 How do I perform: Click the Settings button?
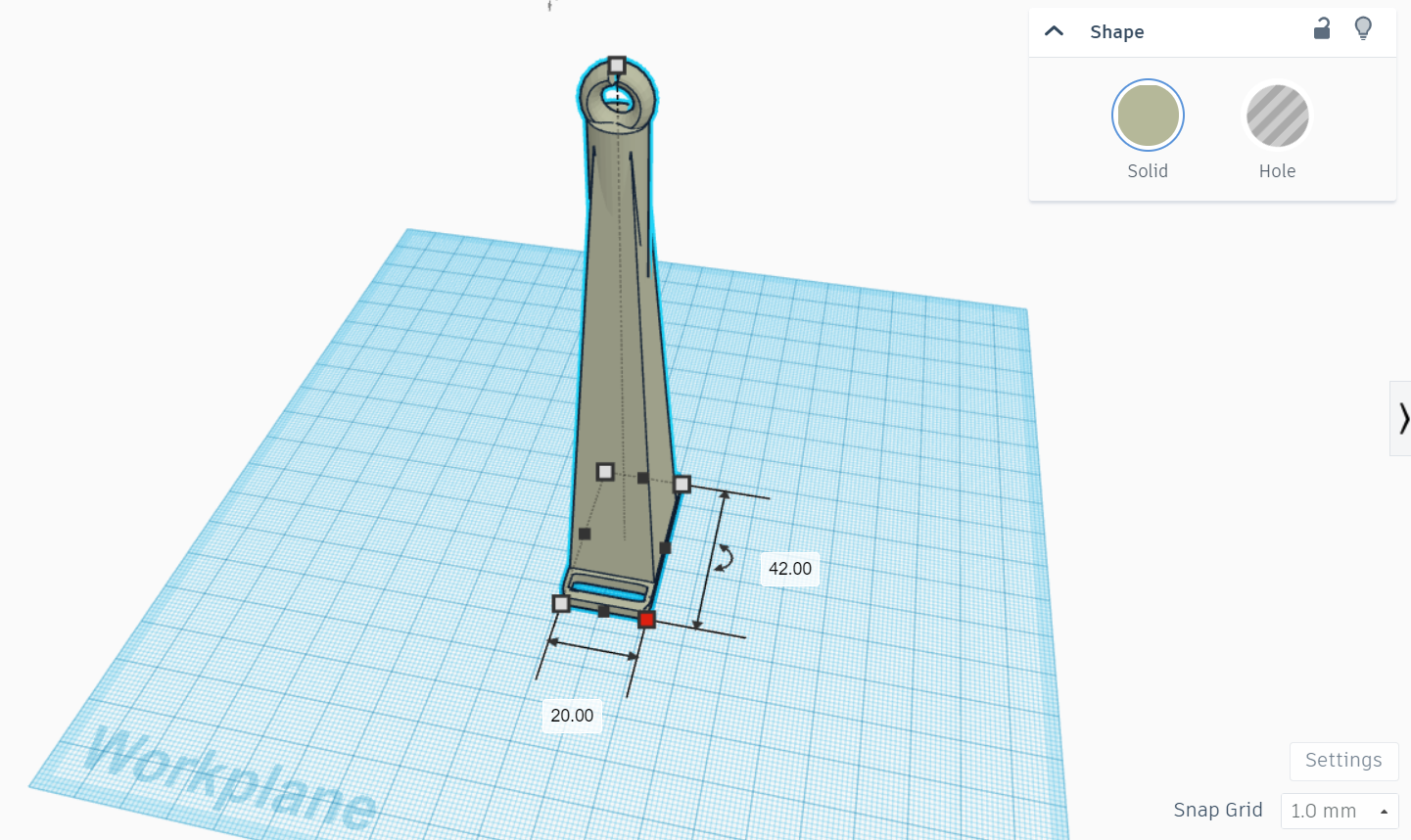(1342, 760)
